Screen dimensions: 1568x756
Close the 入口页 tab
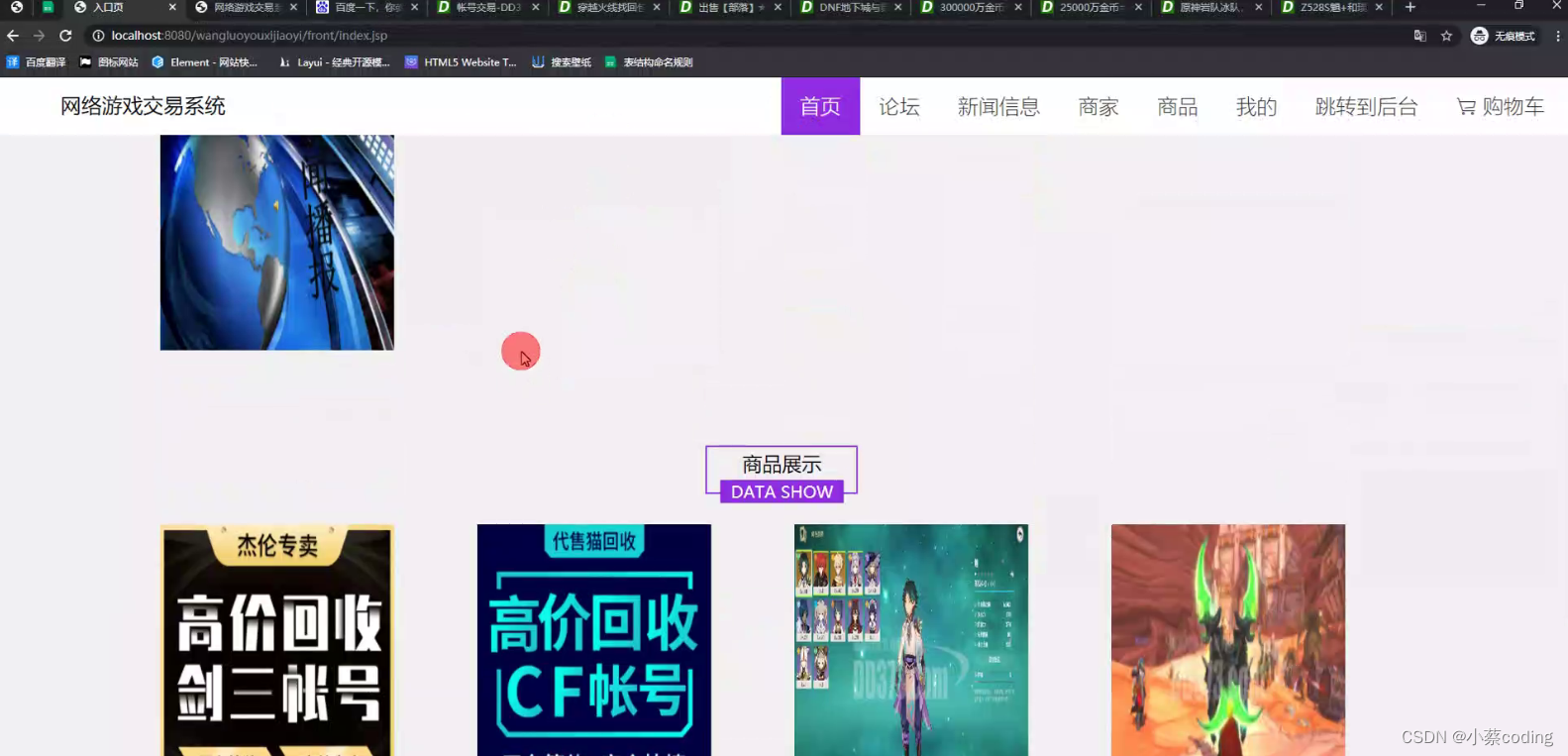point(172,7)
